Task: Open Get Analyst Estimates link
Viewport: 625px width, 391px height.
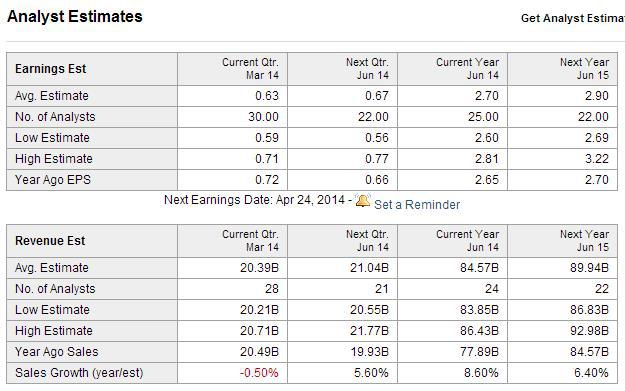Action: click(x=573, y=18)
